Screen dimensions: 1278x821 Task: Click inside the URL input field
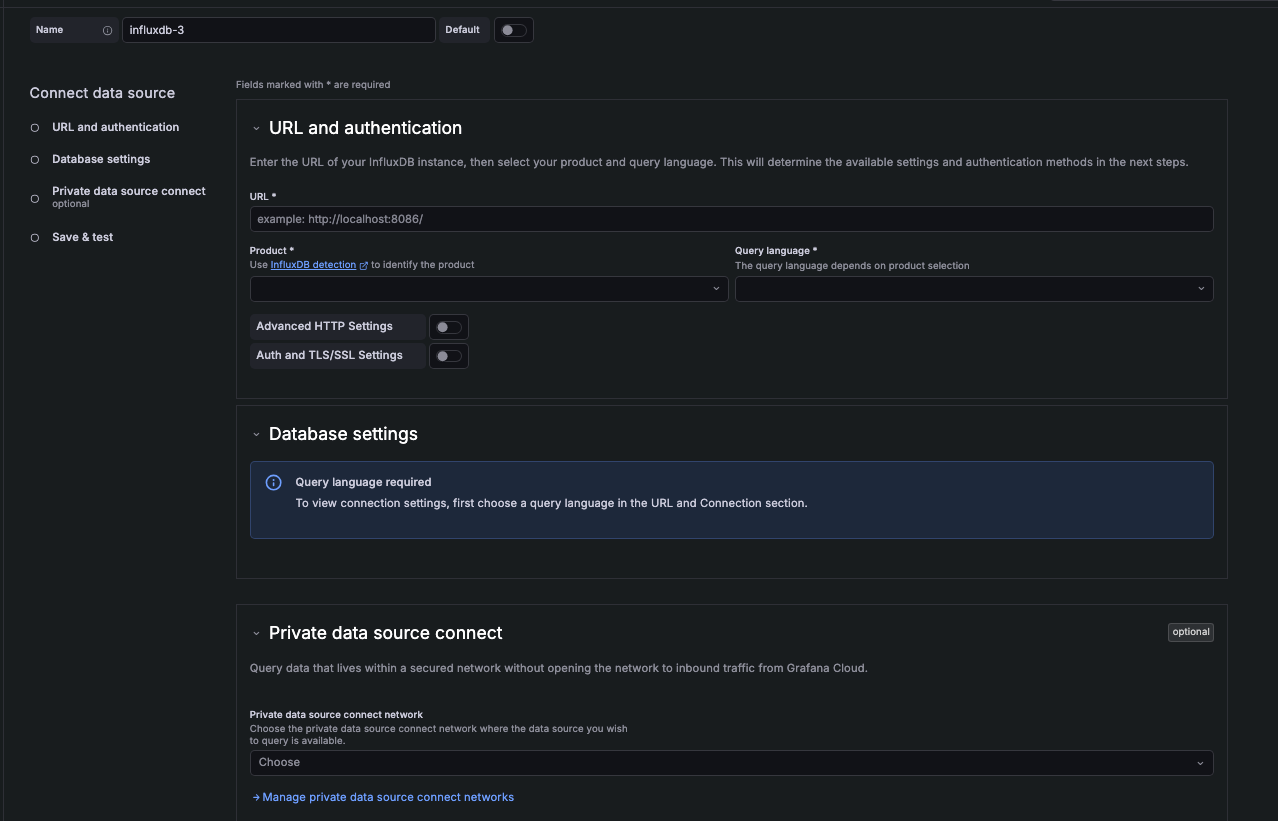point(731,218)
